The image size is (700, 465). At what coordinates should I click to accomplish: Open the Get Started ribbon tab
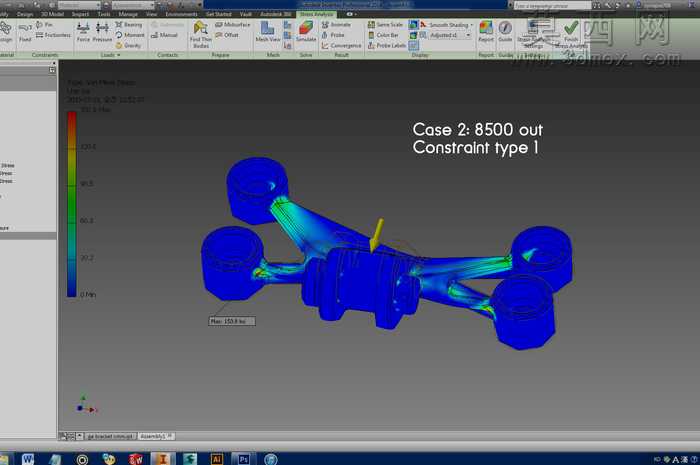[x=219, y=14]
